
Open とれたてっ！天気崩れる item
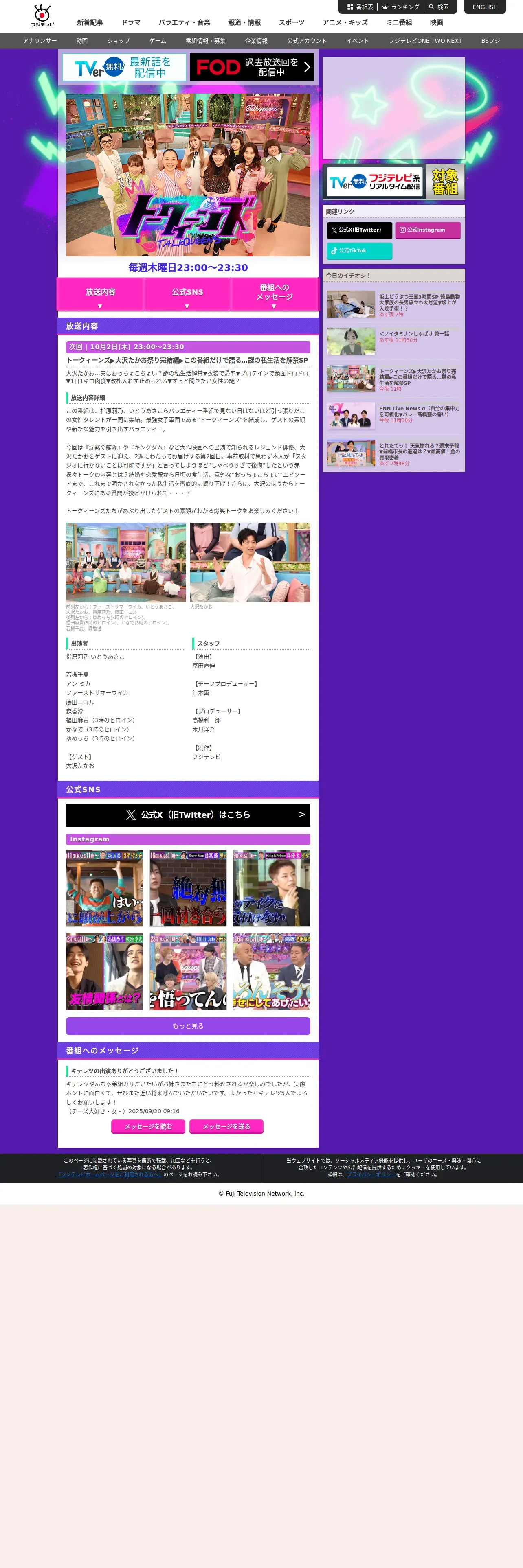pos(394,453)
